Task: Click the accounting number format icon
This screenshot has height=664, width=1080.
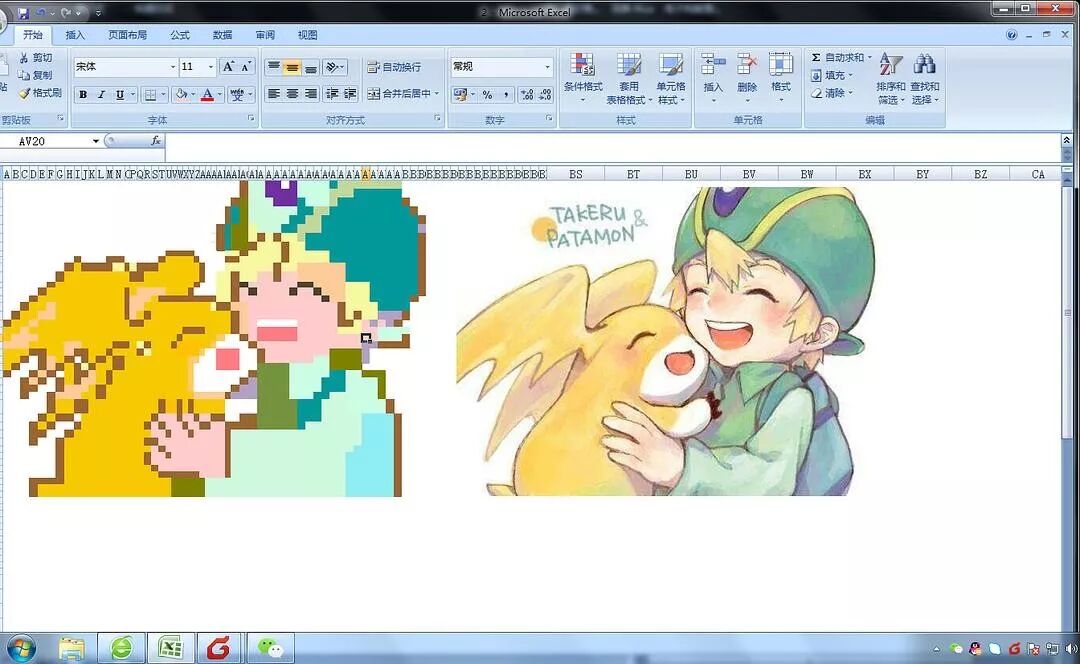Action: tap(460, 94)
